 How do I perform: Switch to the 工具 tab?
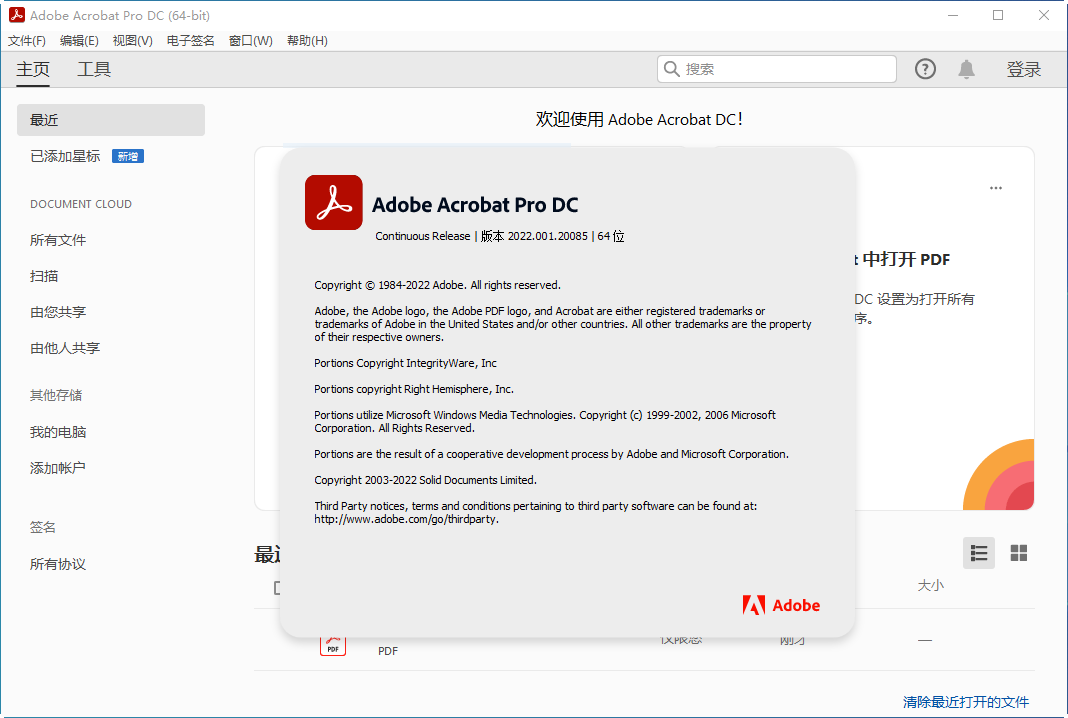coord(93,69)
